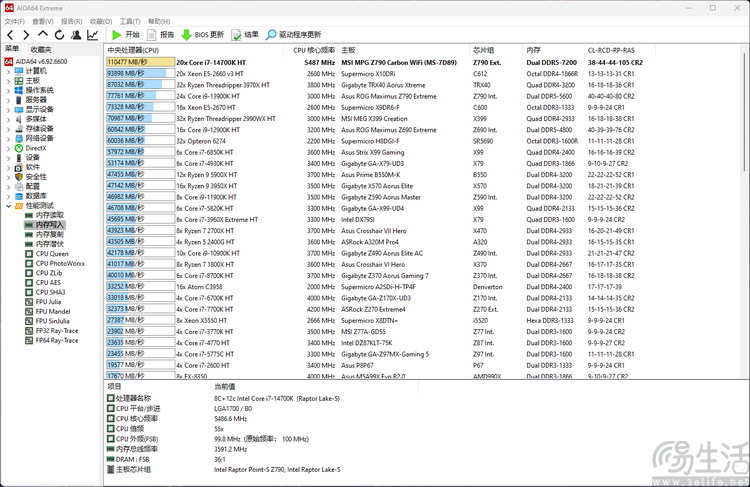Screen dimensions: 750x487
Task: Open the 收藏(O) menu
Action: pos(101,22)
